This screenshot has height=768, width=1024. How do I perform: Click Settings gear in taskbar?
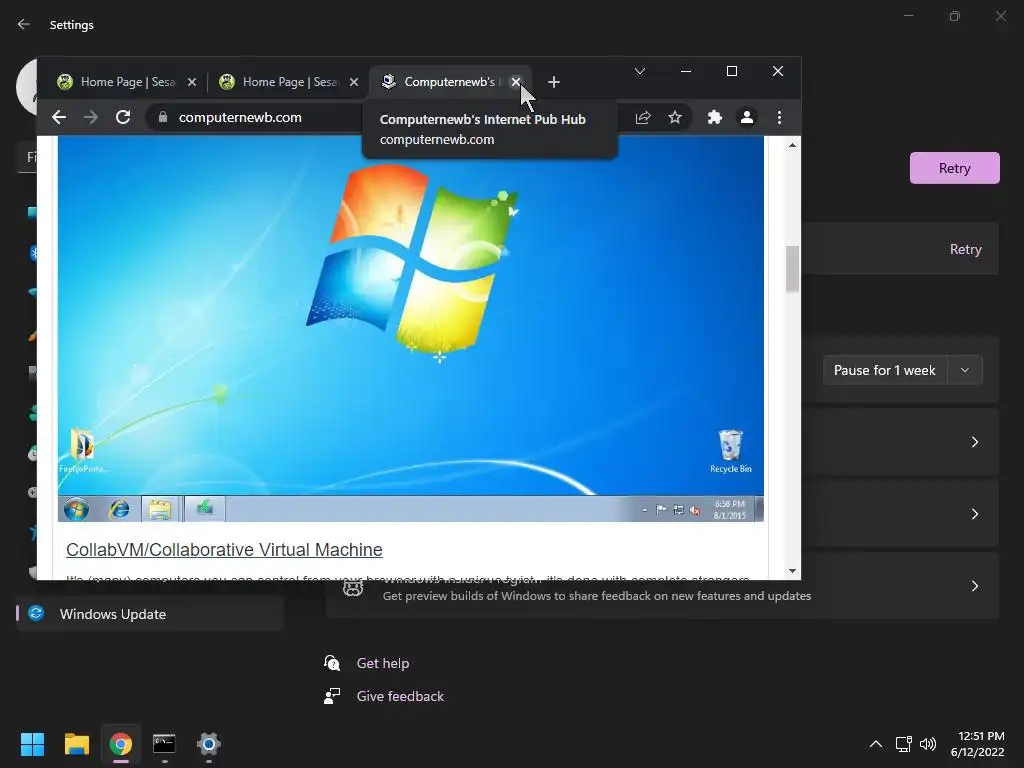click(209, 744)
